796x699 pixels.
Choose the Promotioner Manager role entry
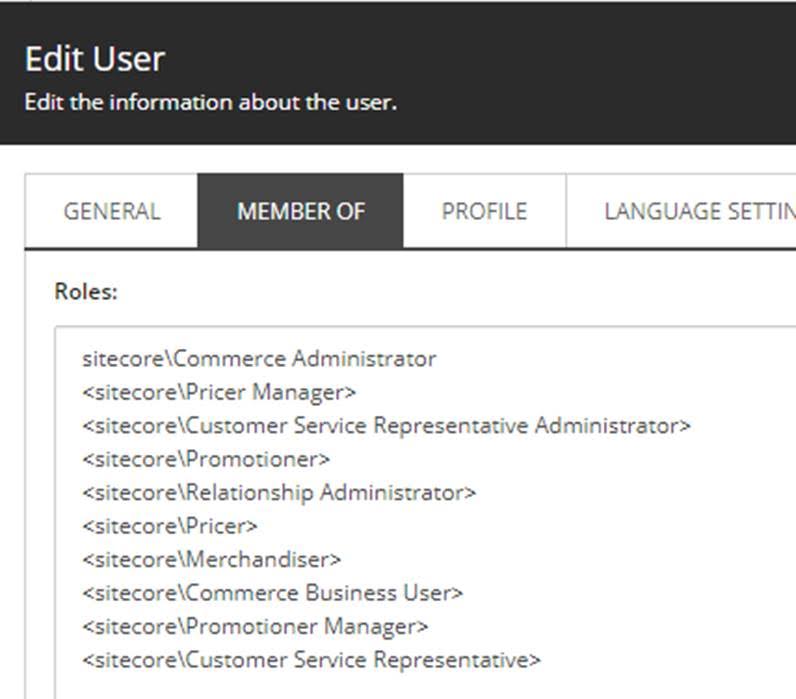(255, 627)
